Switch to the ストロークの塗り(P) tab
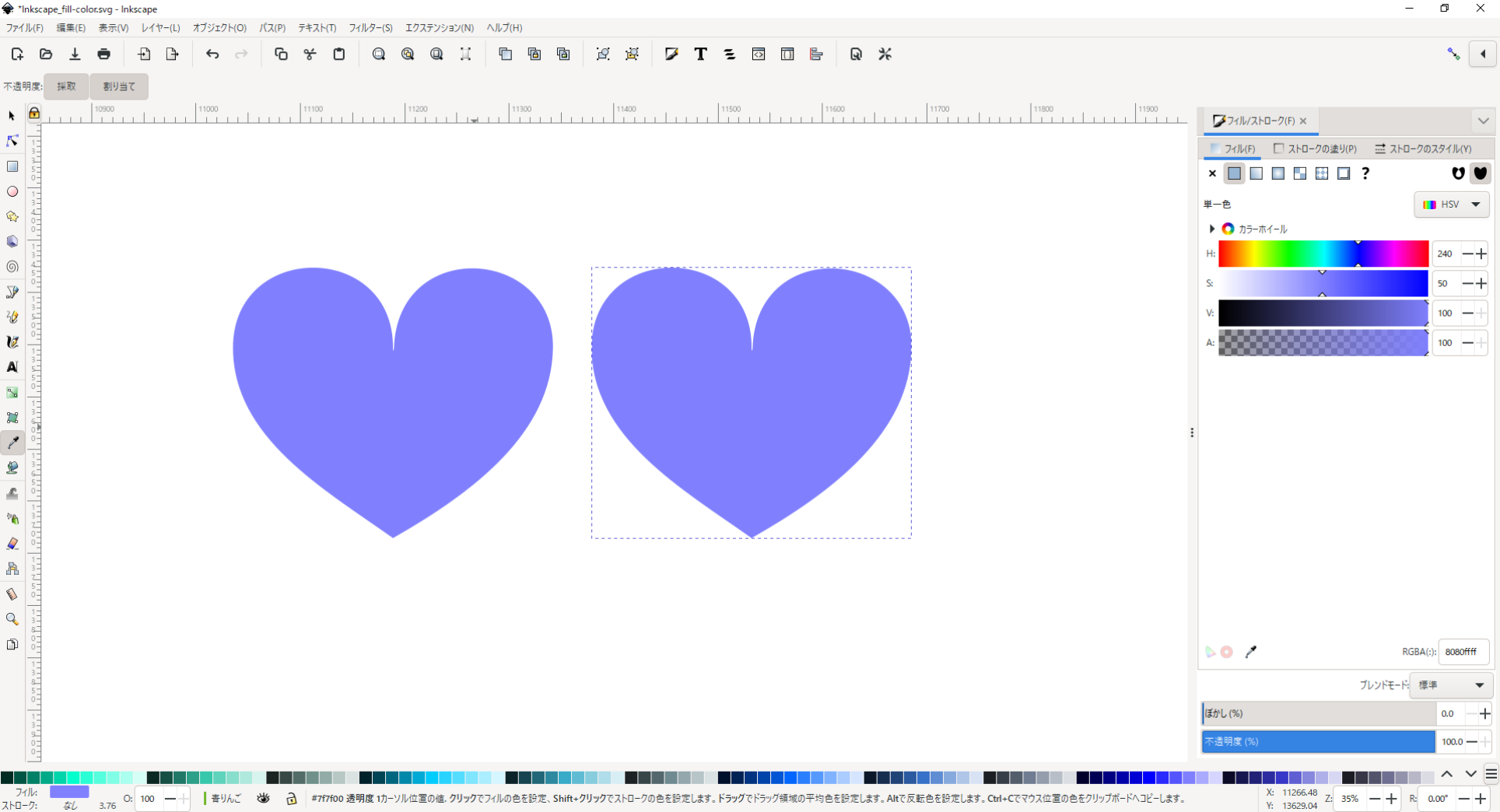The image size is (1500, 812). pos(1315,149)
